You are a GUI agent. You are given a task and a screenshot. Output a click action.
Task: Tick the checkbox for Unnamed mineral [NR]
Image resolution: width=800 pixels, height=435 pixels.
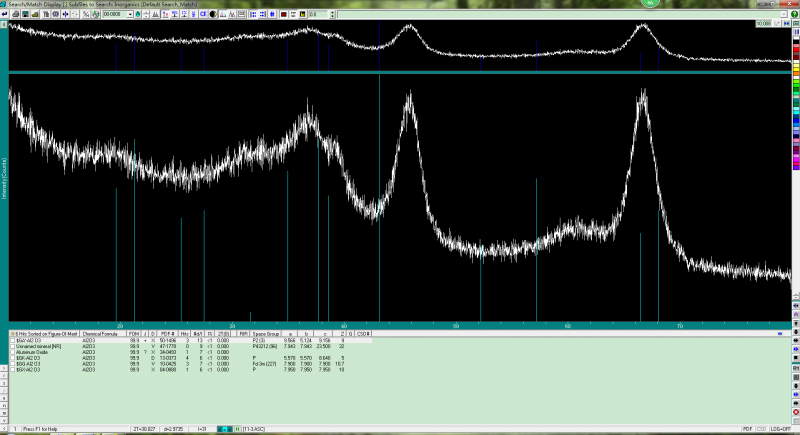(12, 346)
